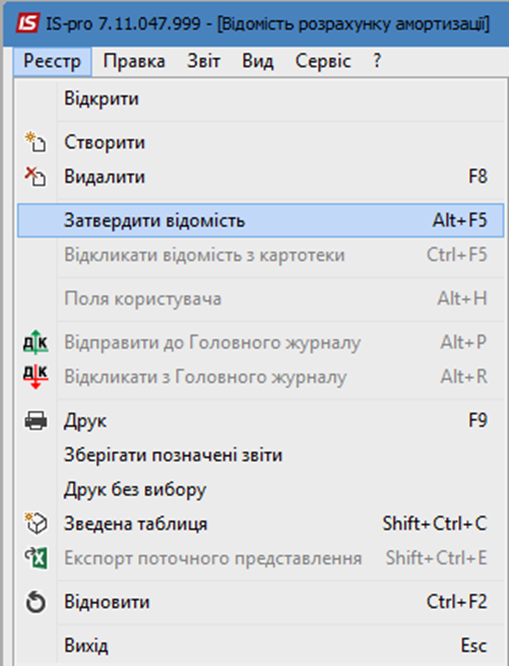Click the circular arrow Відновити icon
509x666 pixels.
[x=36, y=602]
